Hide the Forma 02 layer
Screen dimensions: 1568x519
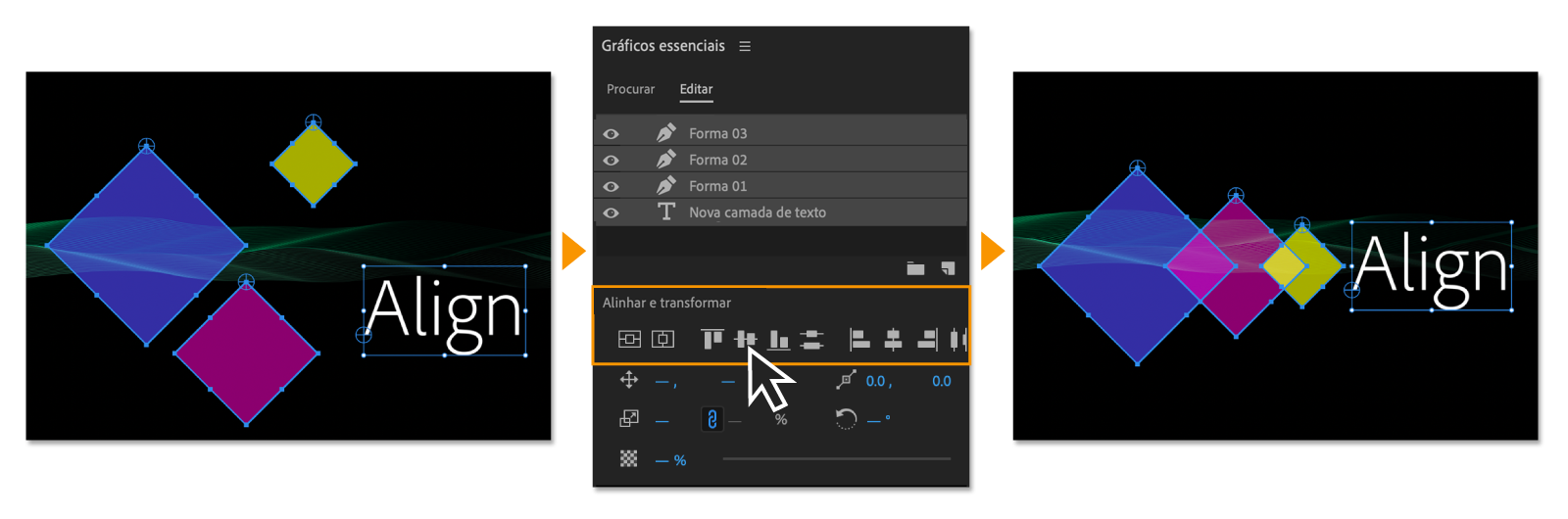(x=611, y=161)
